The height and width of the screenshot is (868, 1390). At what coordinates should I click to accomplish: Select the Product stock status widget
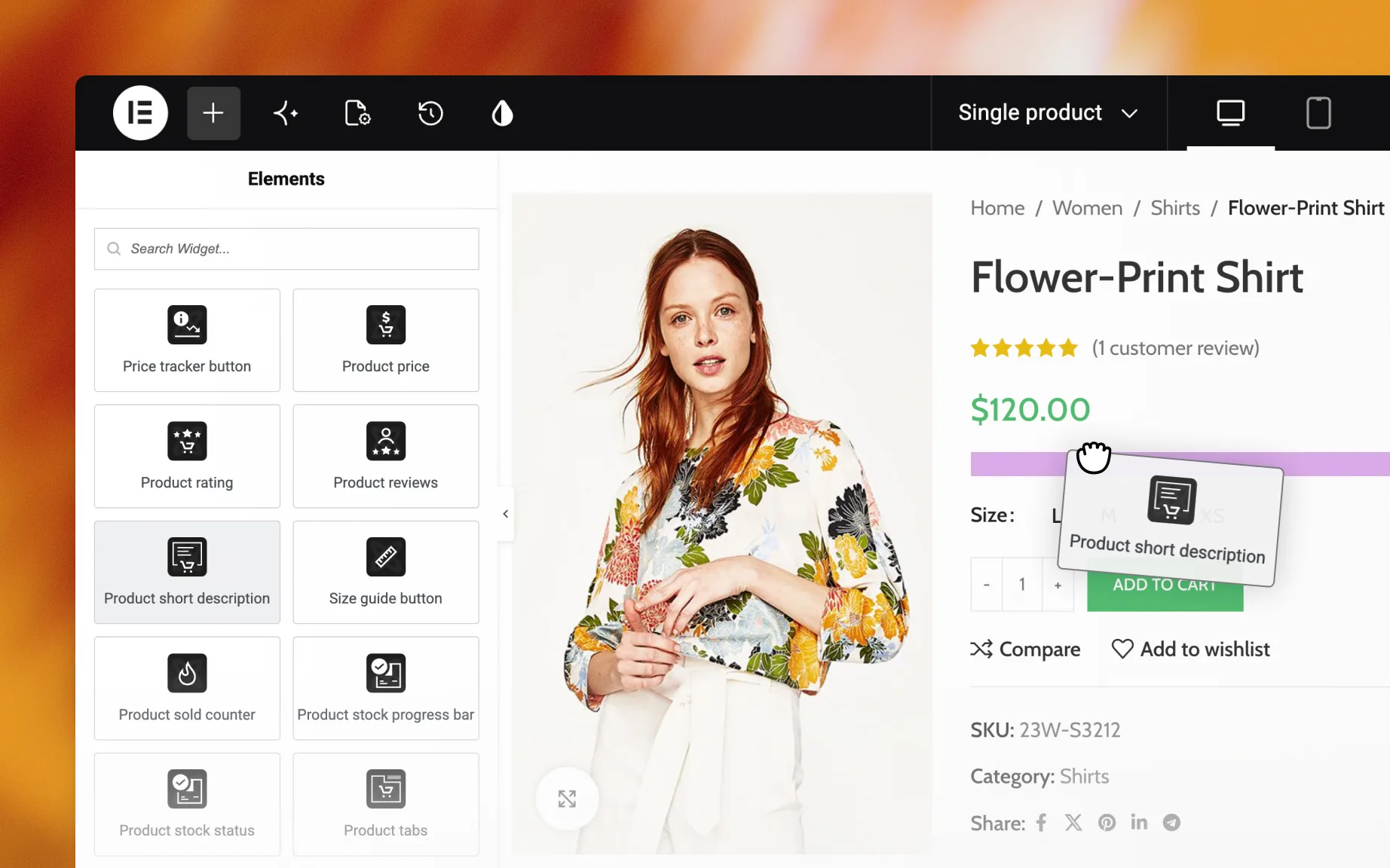point(187,804)
